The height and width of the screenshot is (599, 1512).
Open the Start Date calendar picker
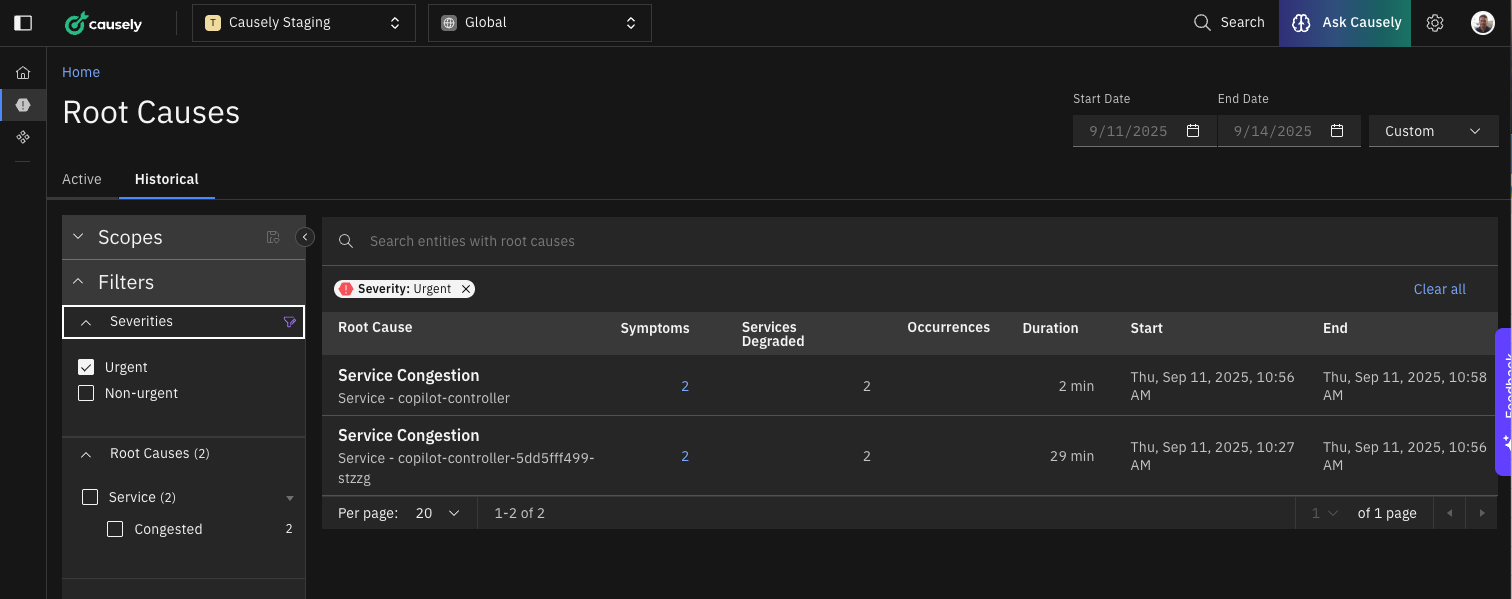[x=1193, y=131]
